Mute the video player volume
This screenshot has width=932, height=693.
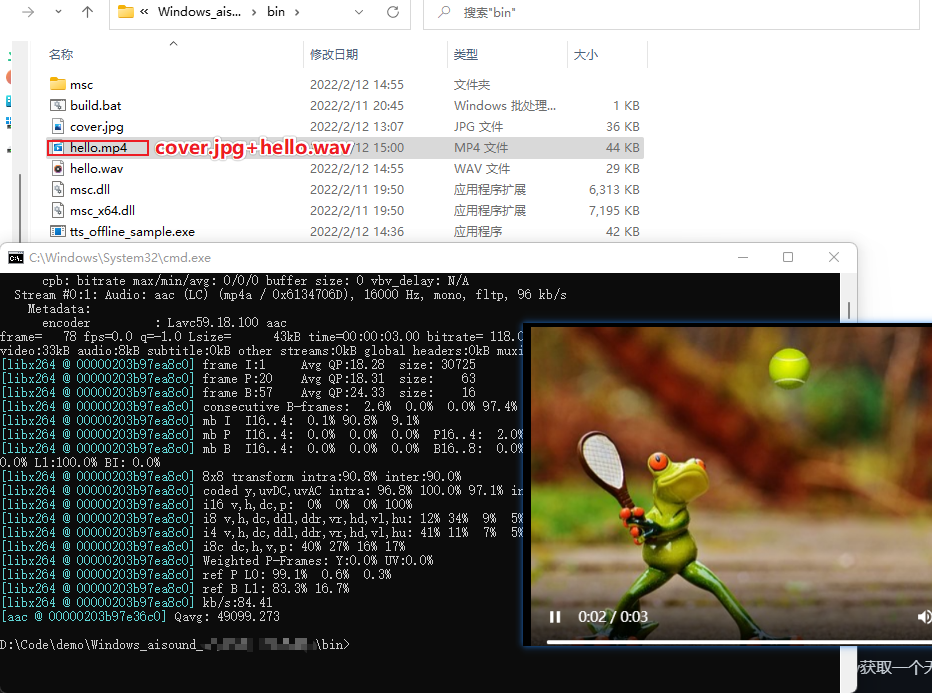tap(924, 617)
